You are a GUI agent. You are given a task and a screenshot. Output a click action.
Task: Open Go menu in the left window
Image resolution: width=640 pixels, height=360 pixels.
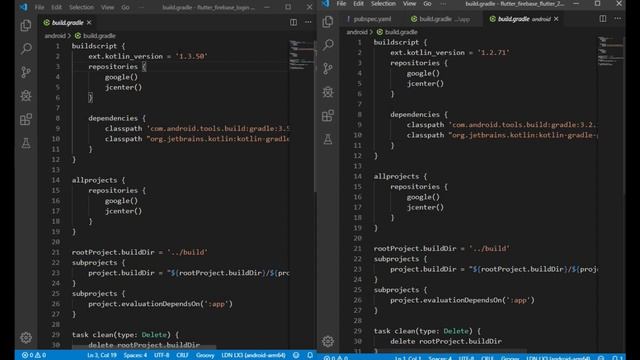coord(125,7)
